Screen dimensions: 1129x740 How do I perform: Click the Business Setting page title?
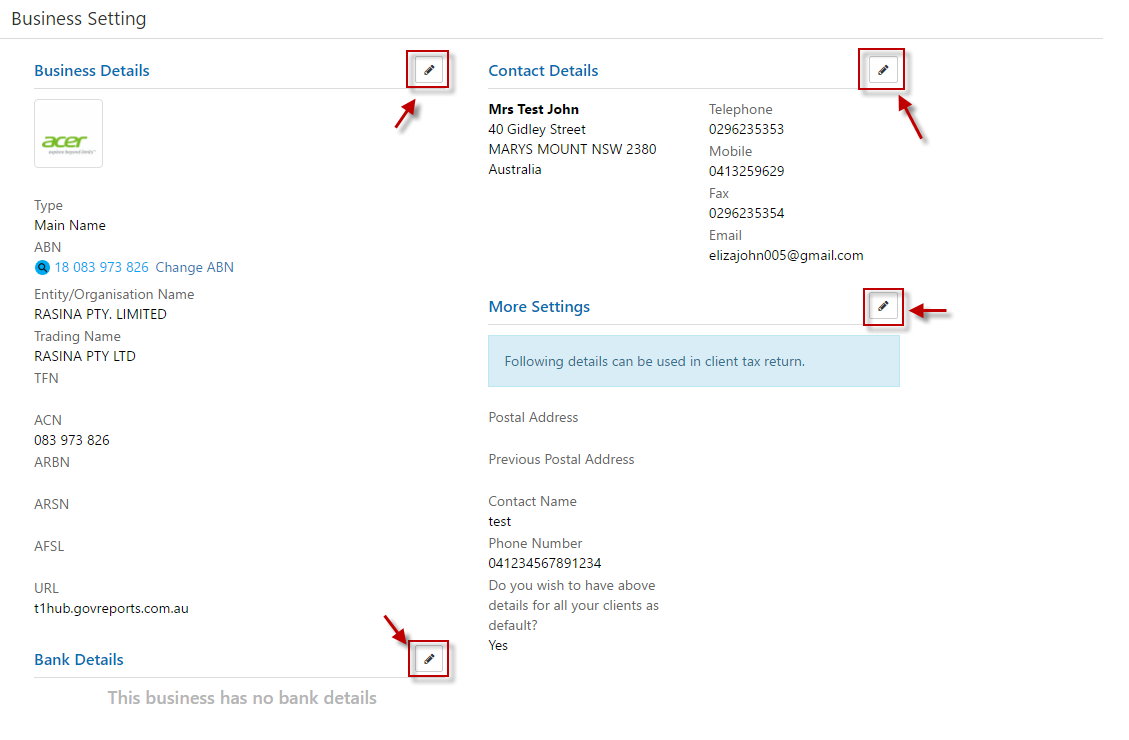point(78,19)
